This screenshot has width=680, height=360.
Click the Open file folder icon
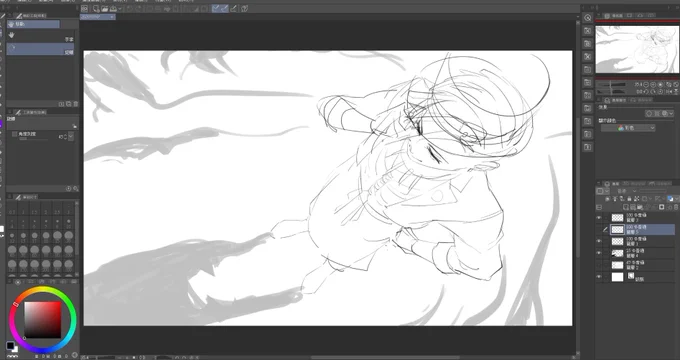point(105,9)
